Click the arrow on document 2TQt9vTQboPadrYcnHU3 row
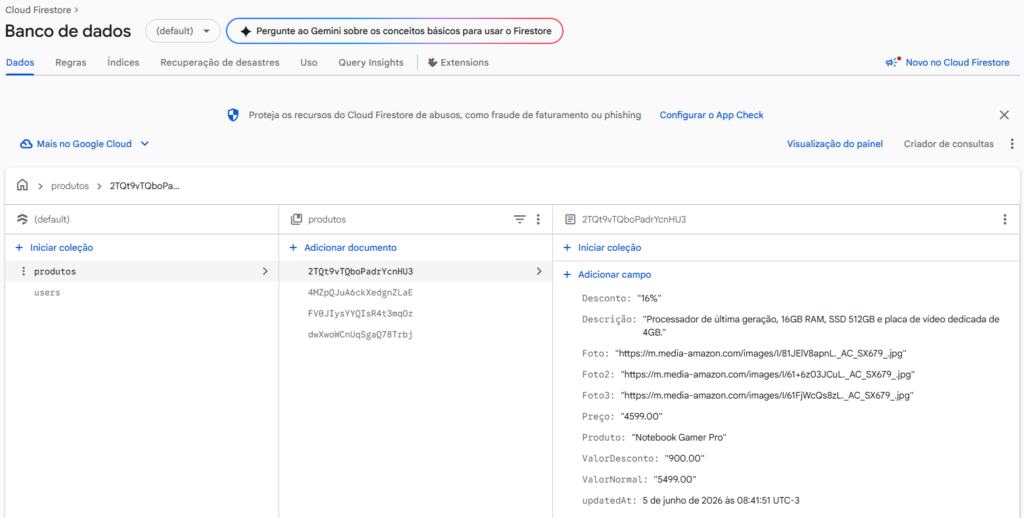This screenshot has width=1024, height=518. click(539, 271)
